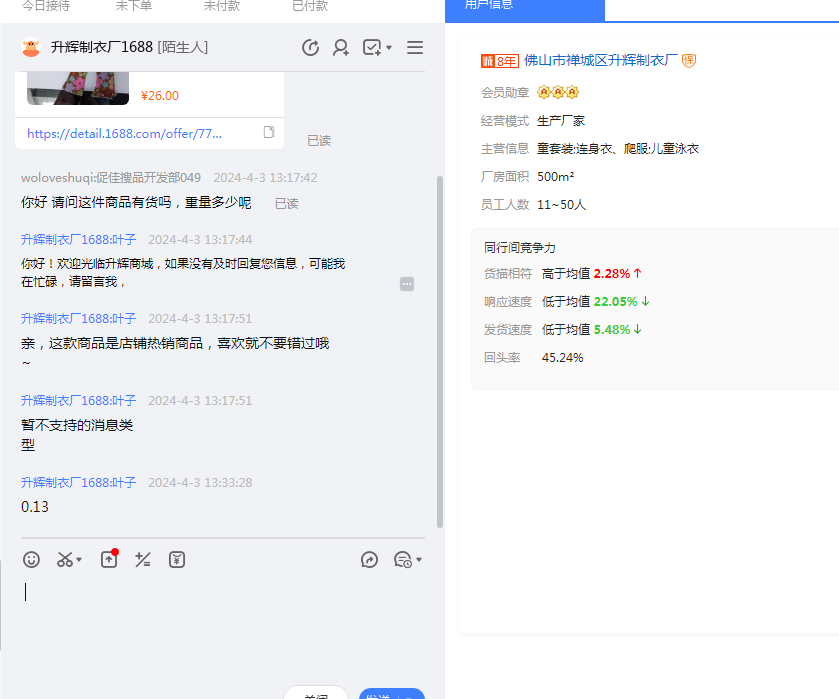Click the message input text area
Image resolution: width=839 pixels, height=699 pixels.
click(220, 620)
